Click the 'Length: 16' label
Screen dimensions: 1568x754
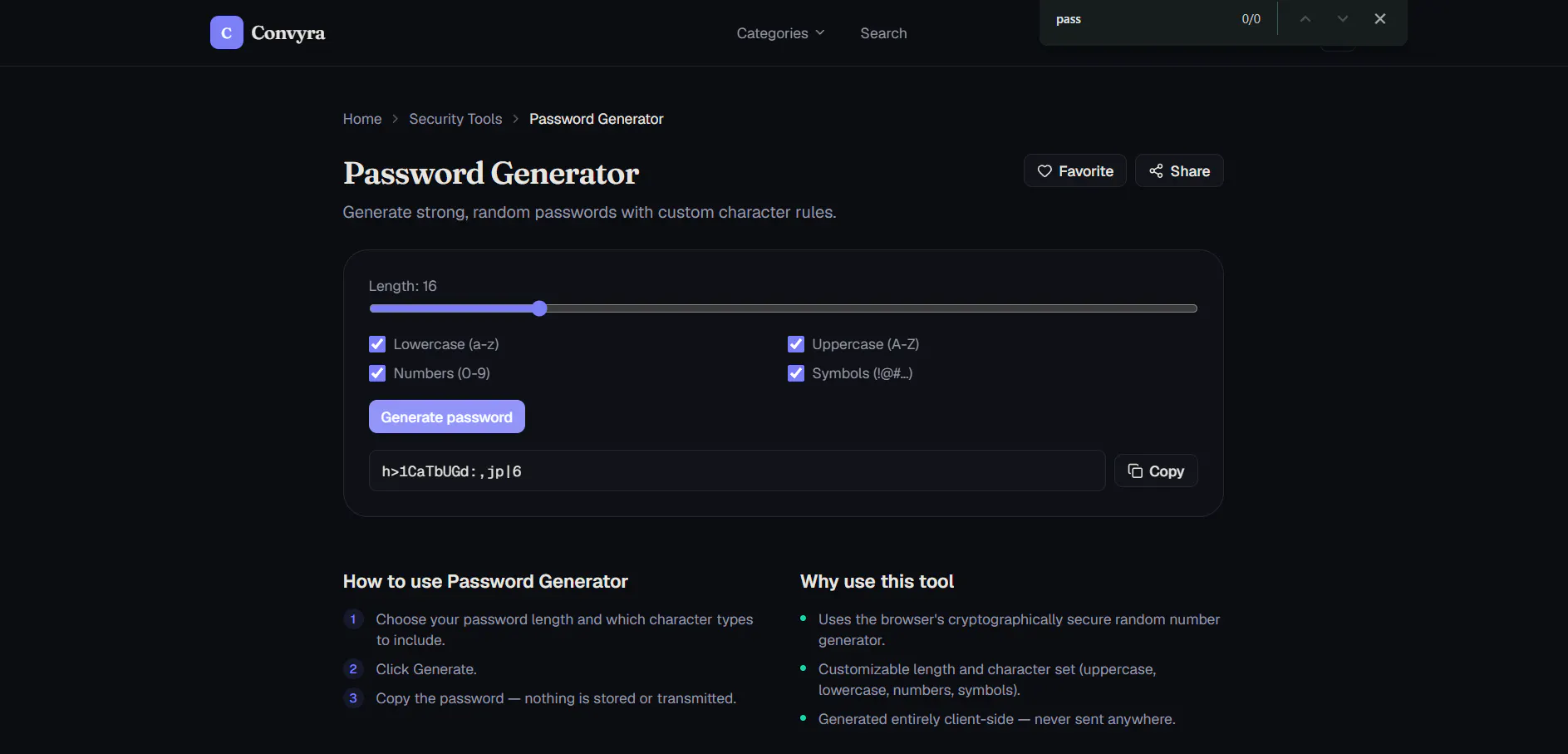(x=402, y=286)
